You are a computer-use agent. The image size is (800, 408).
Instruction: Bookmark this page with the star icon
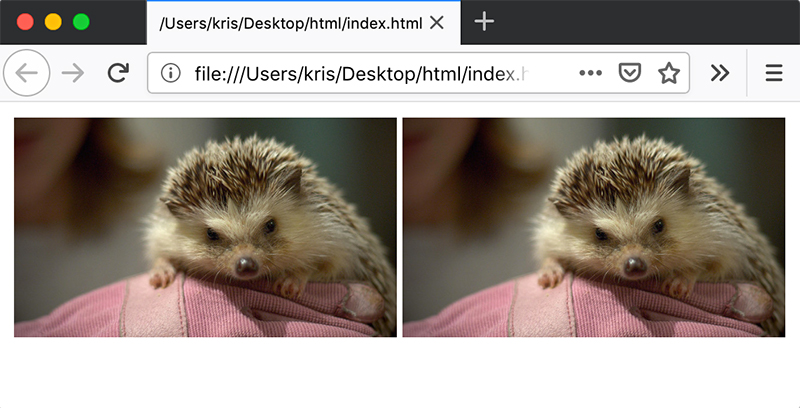pyautogui.click(x=668, y=73)
